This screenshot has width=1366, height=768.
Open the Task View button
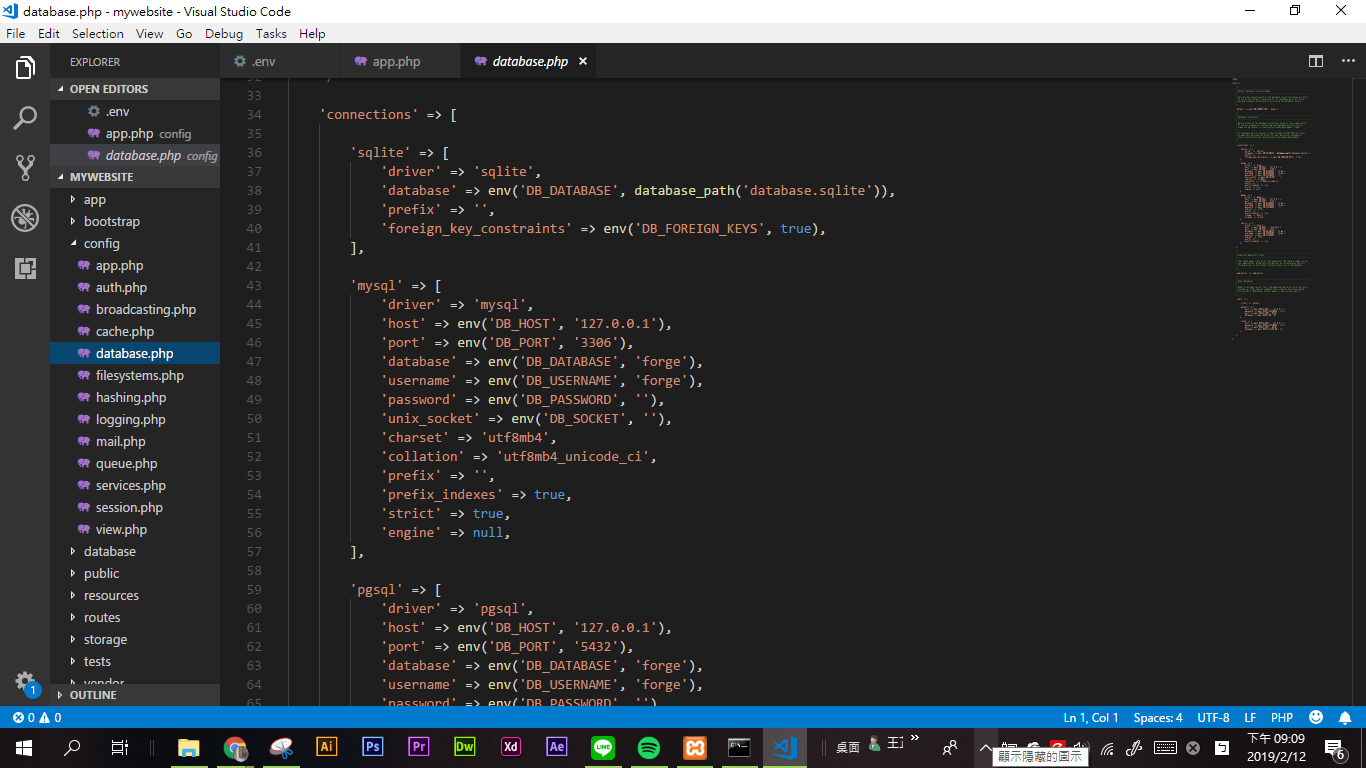point(119,747)
